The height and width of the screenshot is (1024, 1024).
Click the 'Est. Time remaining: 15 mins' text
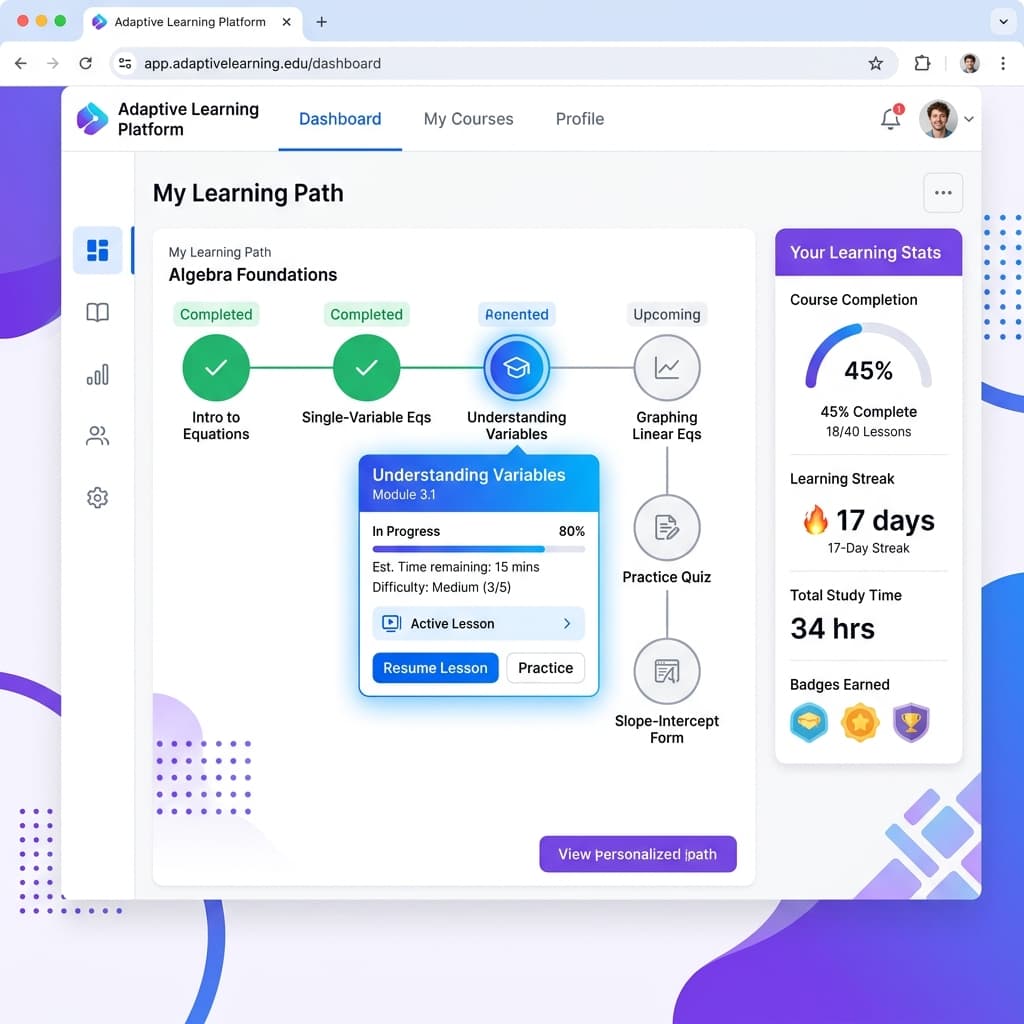[x=456, y=567]
